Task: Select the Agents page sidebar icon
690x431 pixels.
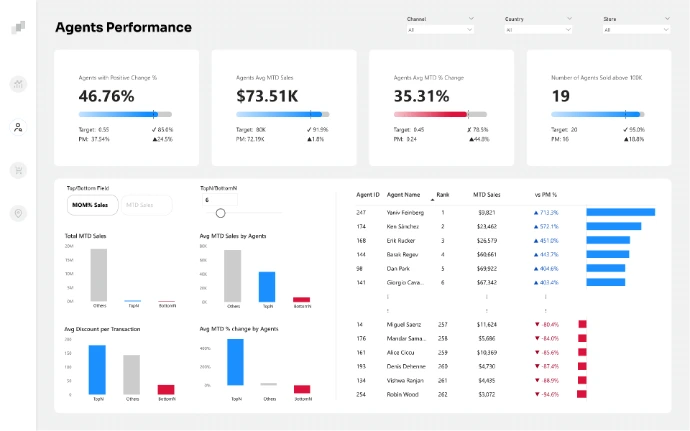Action: click(x=18, y=127)
